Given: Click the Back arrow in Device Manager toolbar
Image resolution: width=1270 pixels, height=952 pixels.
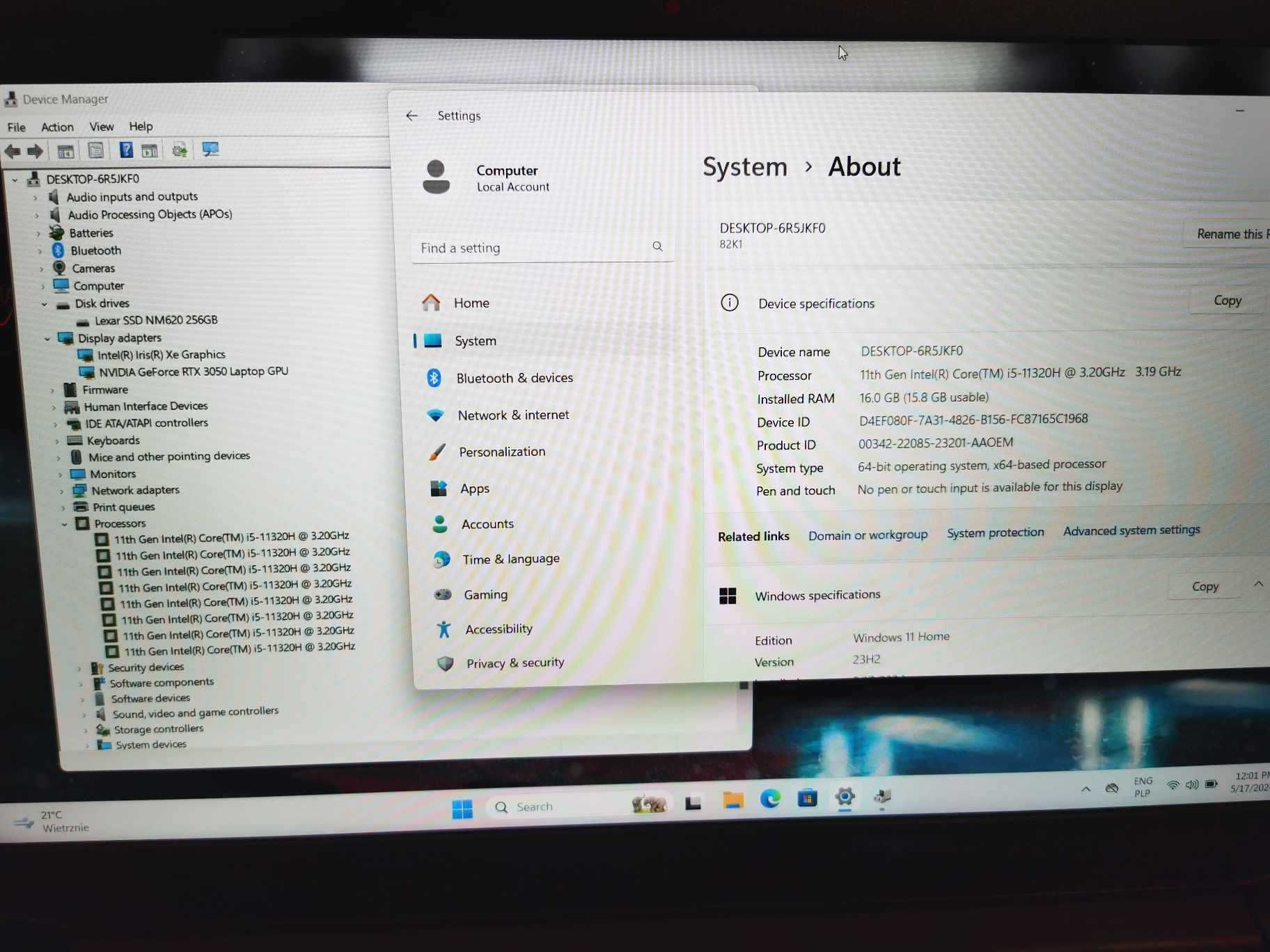Looking at the screenshot, I should point(13,150).
